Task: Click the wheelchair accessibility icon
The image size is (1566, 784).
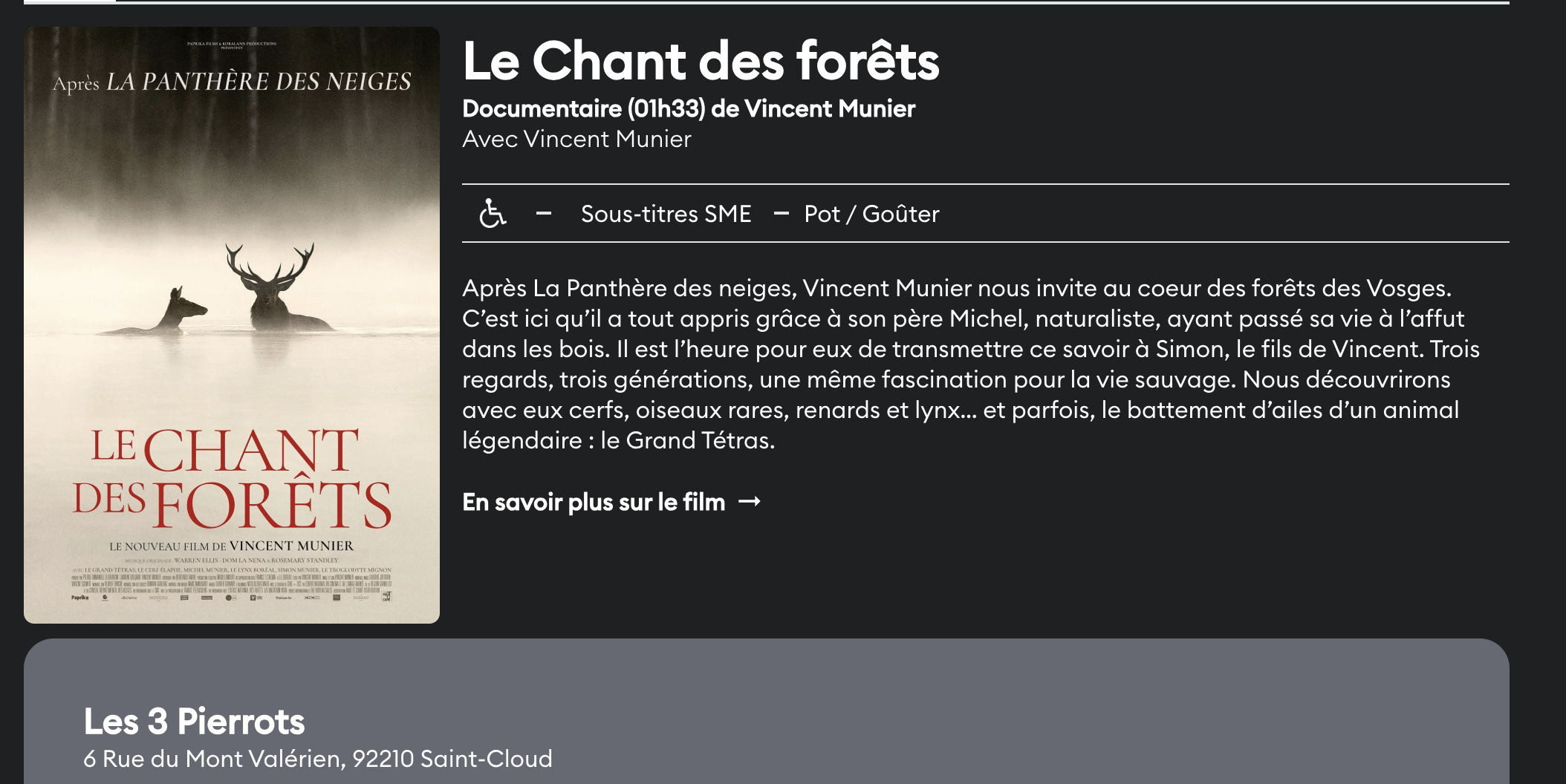Action: (x=492, y=213)
